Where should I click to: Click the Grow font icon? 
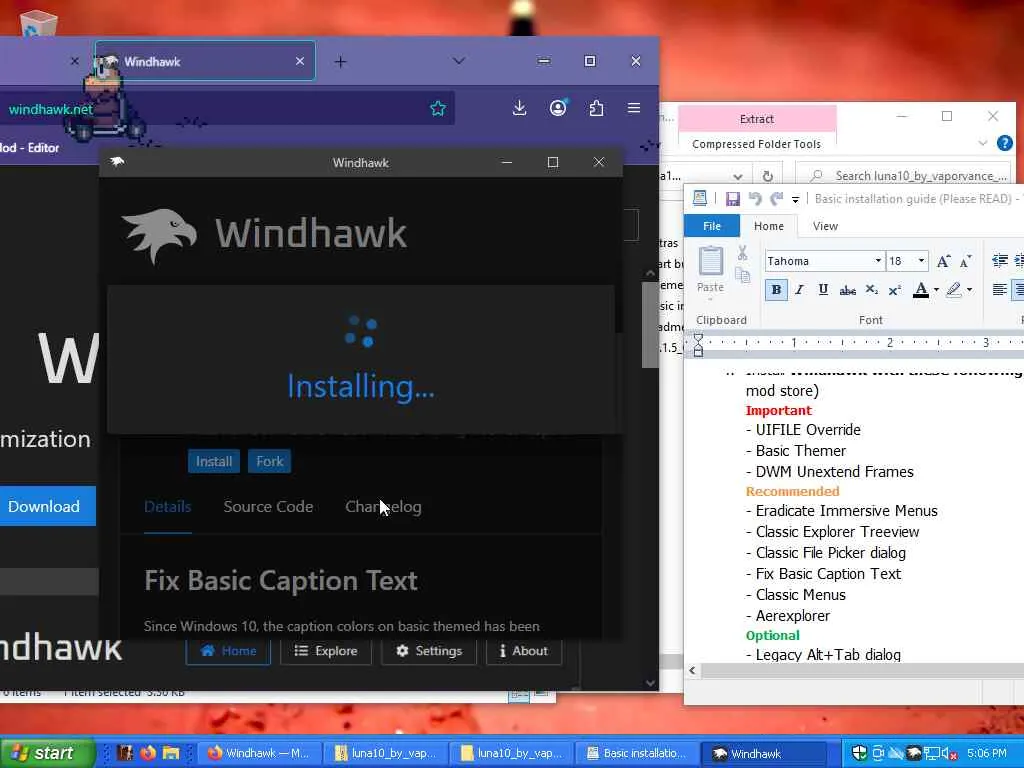943,261
